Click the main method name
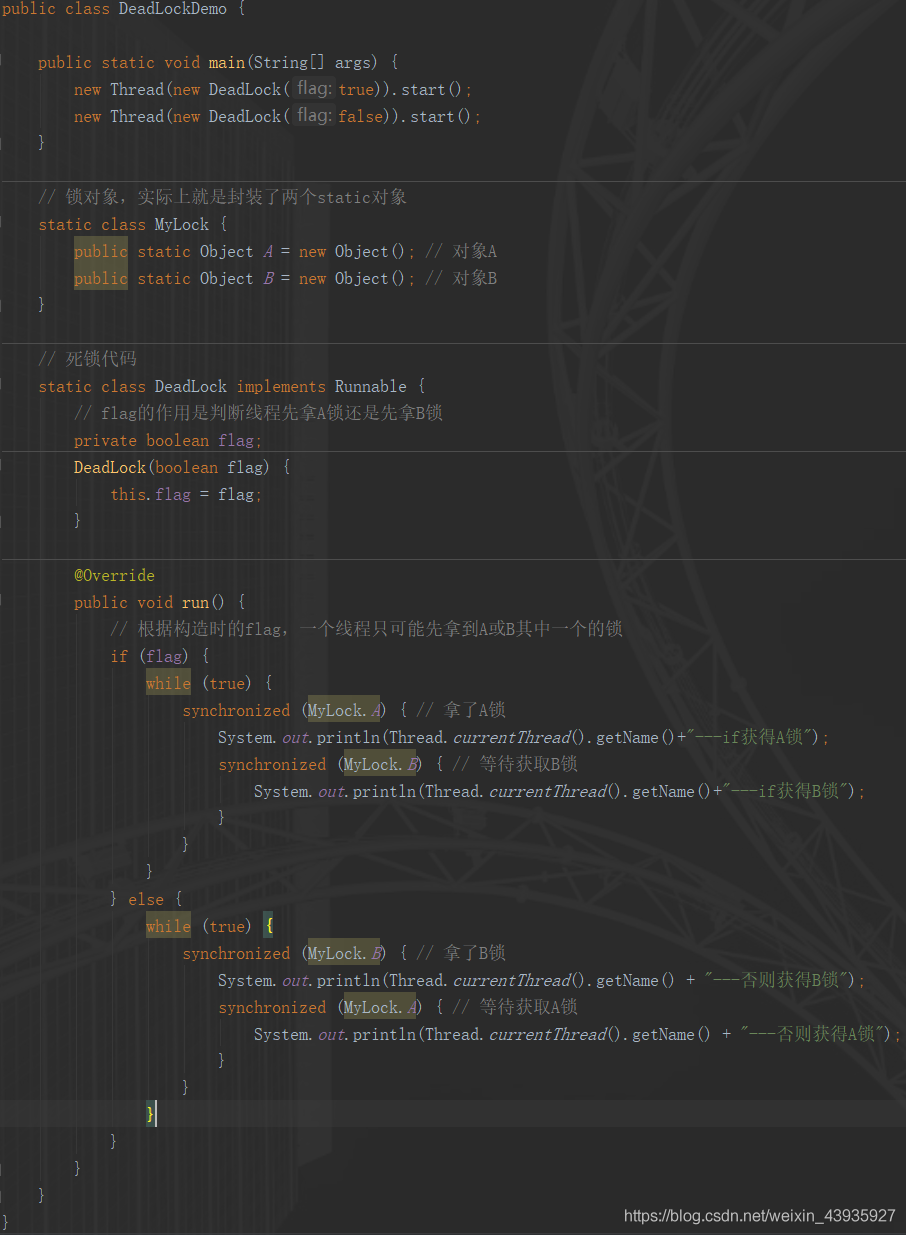 pyautogui.click(x=226, y=62)
